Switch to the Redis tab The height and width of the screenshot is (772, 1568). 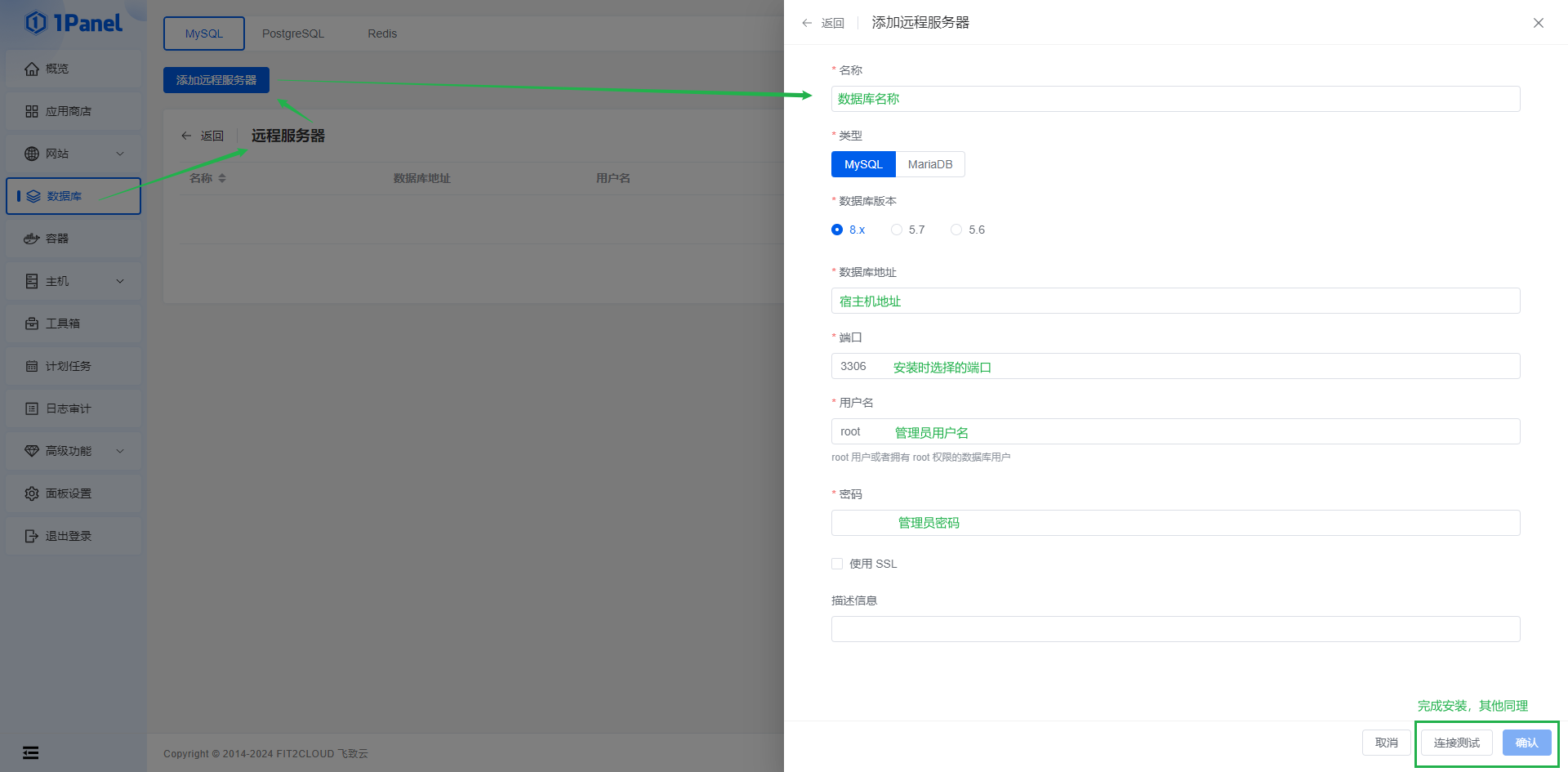(381, 33)
